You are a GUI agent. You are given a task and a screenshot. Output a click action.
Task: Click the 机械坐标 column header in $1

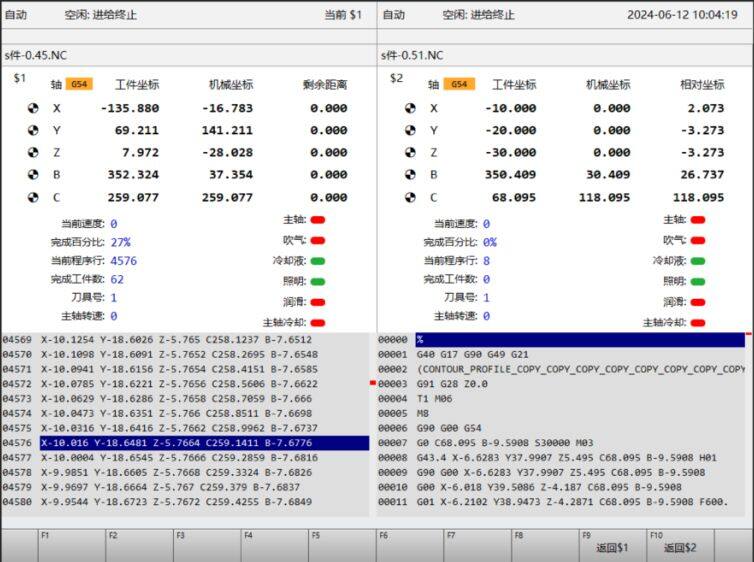pos(231,85)
